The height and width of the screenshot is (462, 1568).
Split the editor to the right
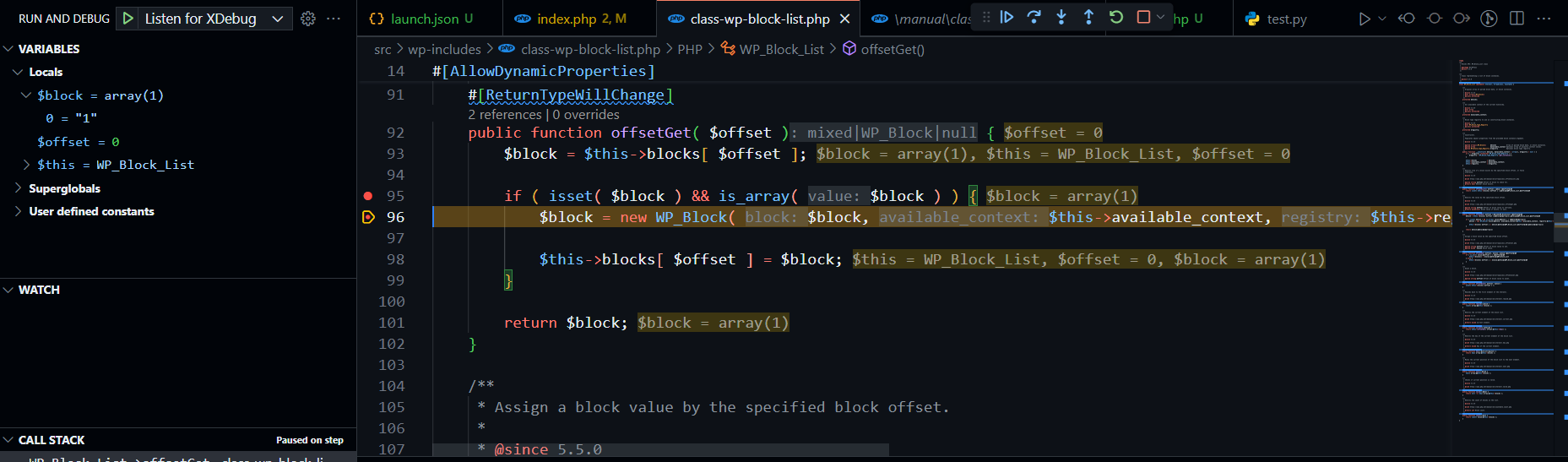(x=1516, y=19)
